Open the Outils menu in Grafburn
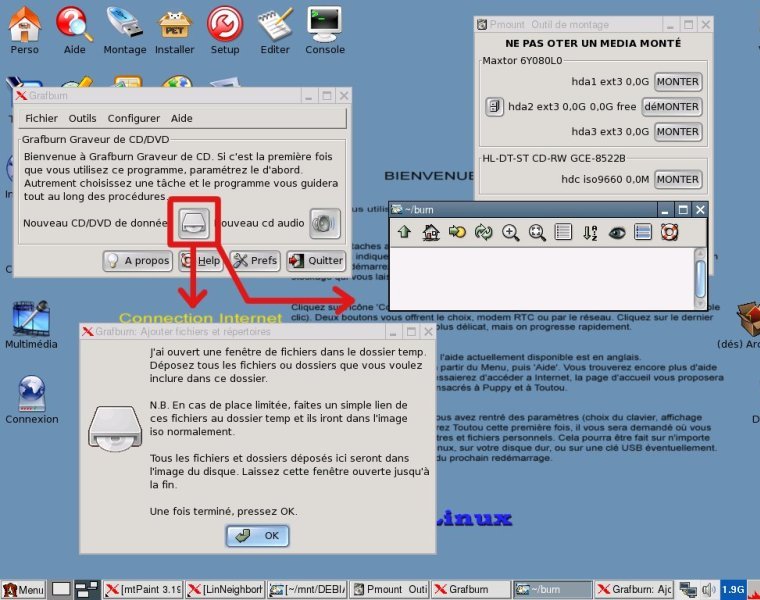The image size is (760, 600). point(82,118)
